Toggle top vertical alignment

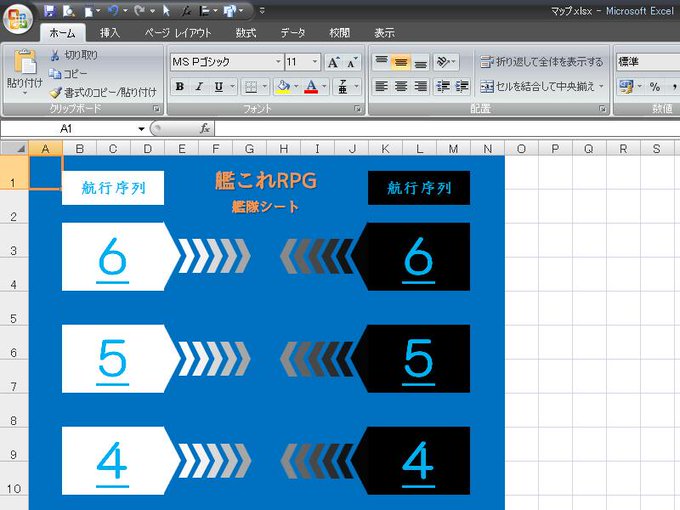pos(381,62)
